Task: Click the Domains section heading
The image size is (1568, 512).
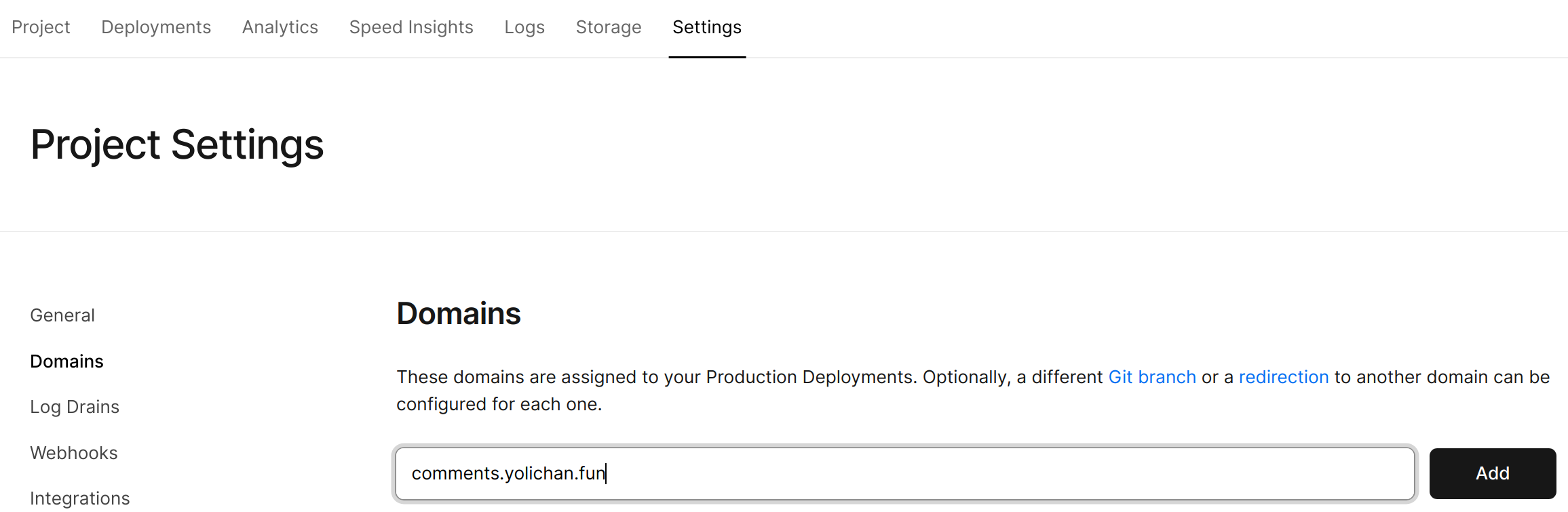Action: click(459, 314)
